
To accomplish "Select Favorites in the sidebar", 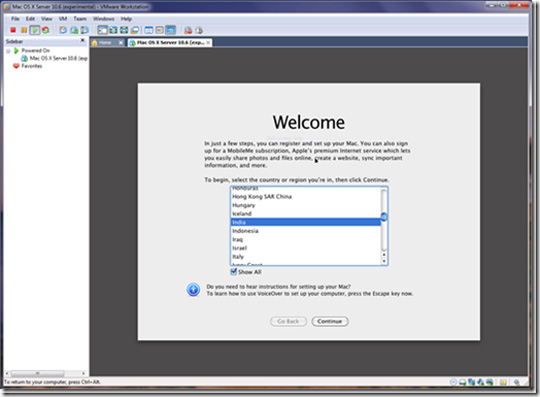I will 27,66.
